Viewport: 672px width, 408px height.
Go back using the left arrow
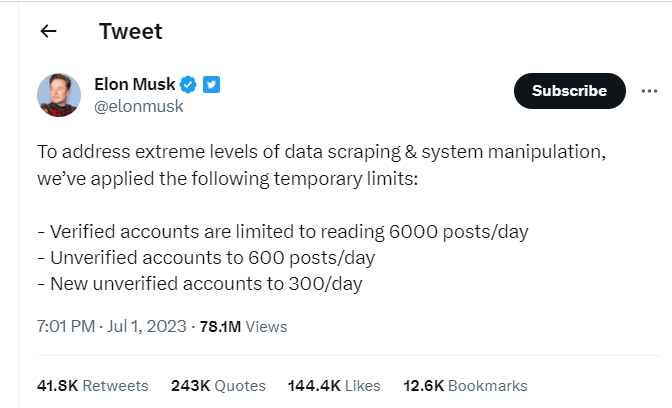[48, 31]
